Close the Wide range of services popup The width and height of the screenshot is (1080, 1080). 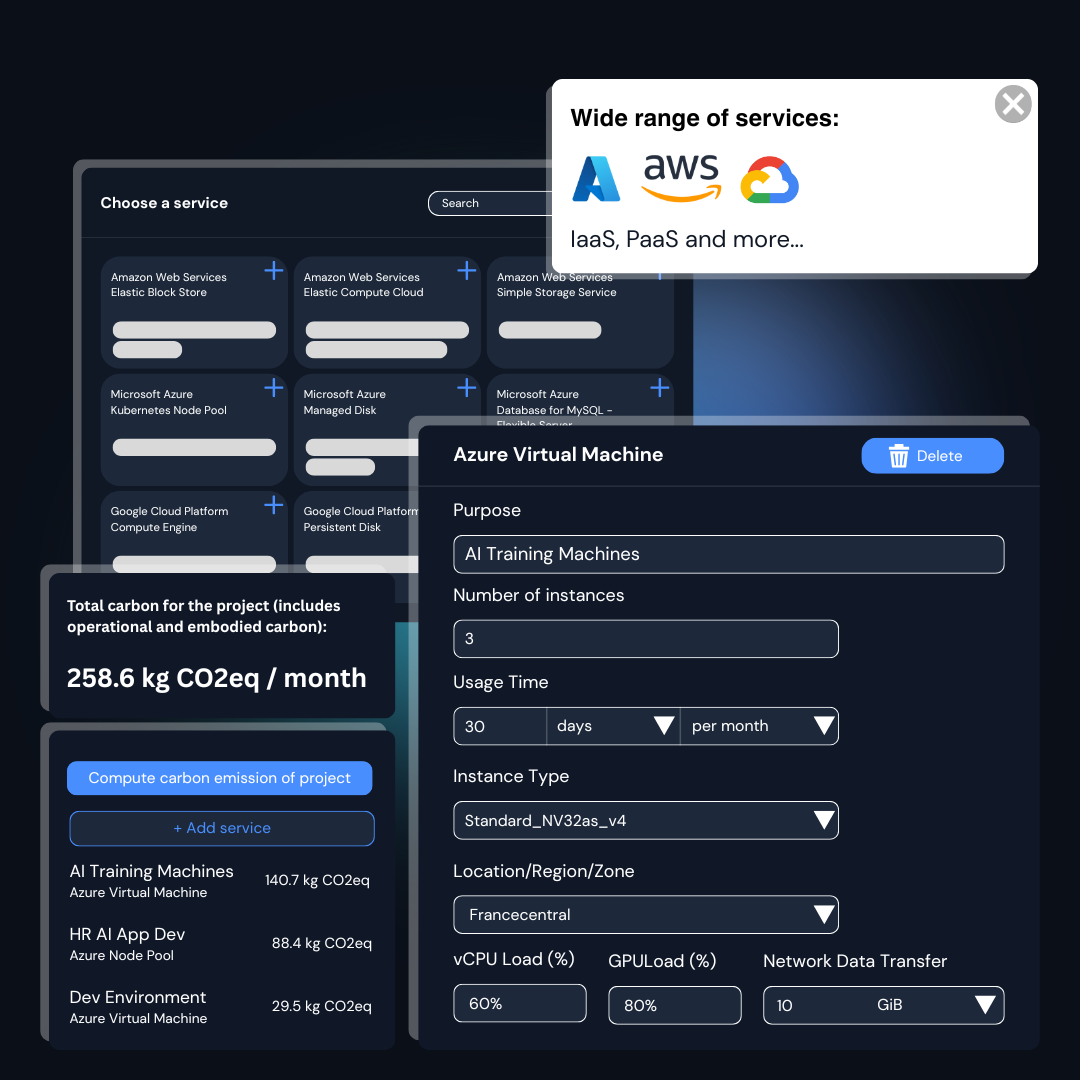1012,104
